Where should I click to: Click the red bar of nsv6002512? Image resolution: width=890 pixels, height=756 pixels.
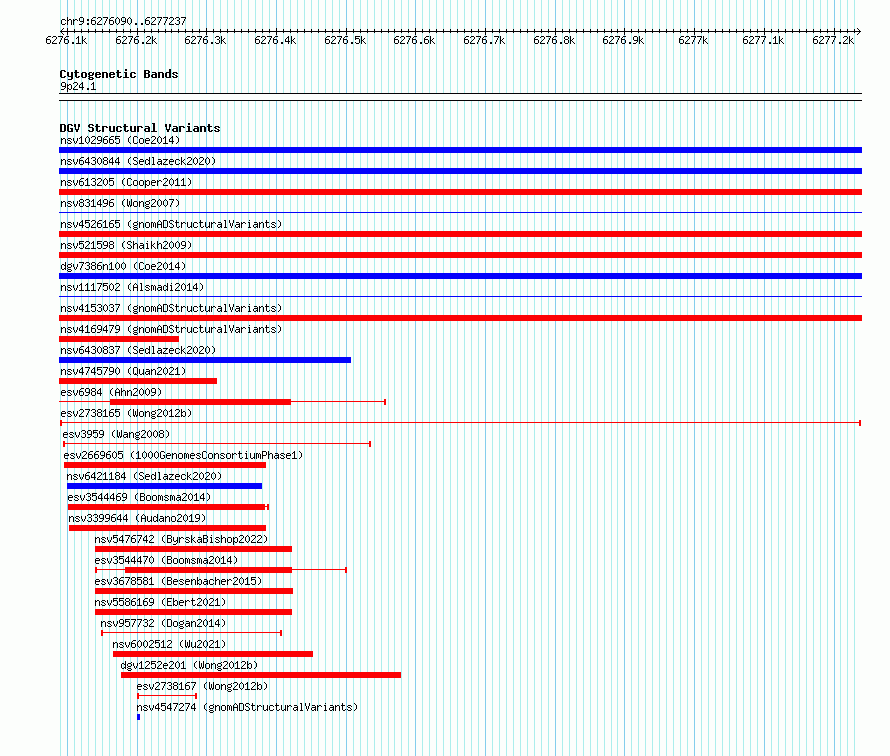point(213,654)
